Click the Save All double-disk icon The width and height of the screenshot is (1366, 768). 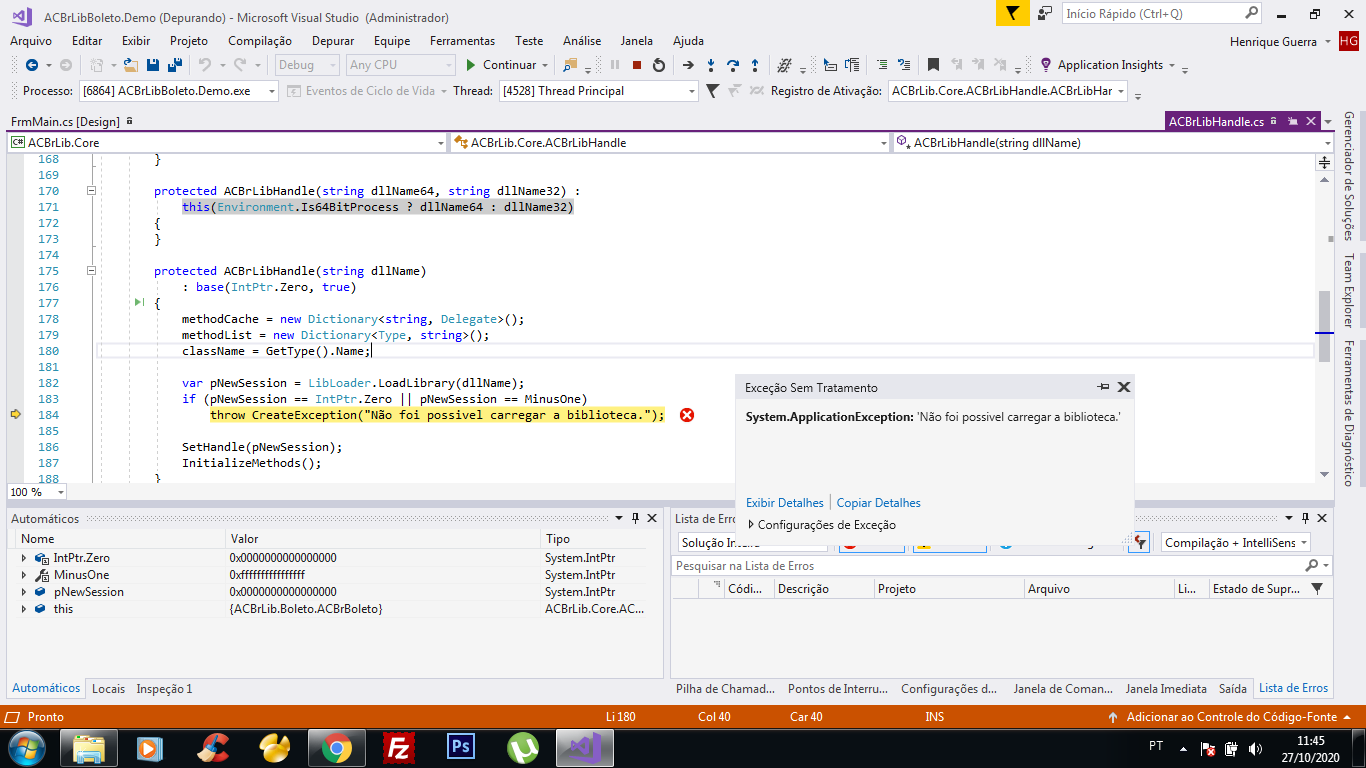pos(174,65)
